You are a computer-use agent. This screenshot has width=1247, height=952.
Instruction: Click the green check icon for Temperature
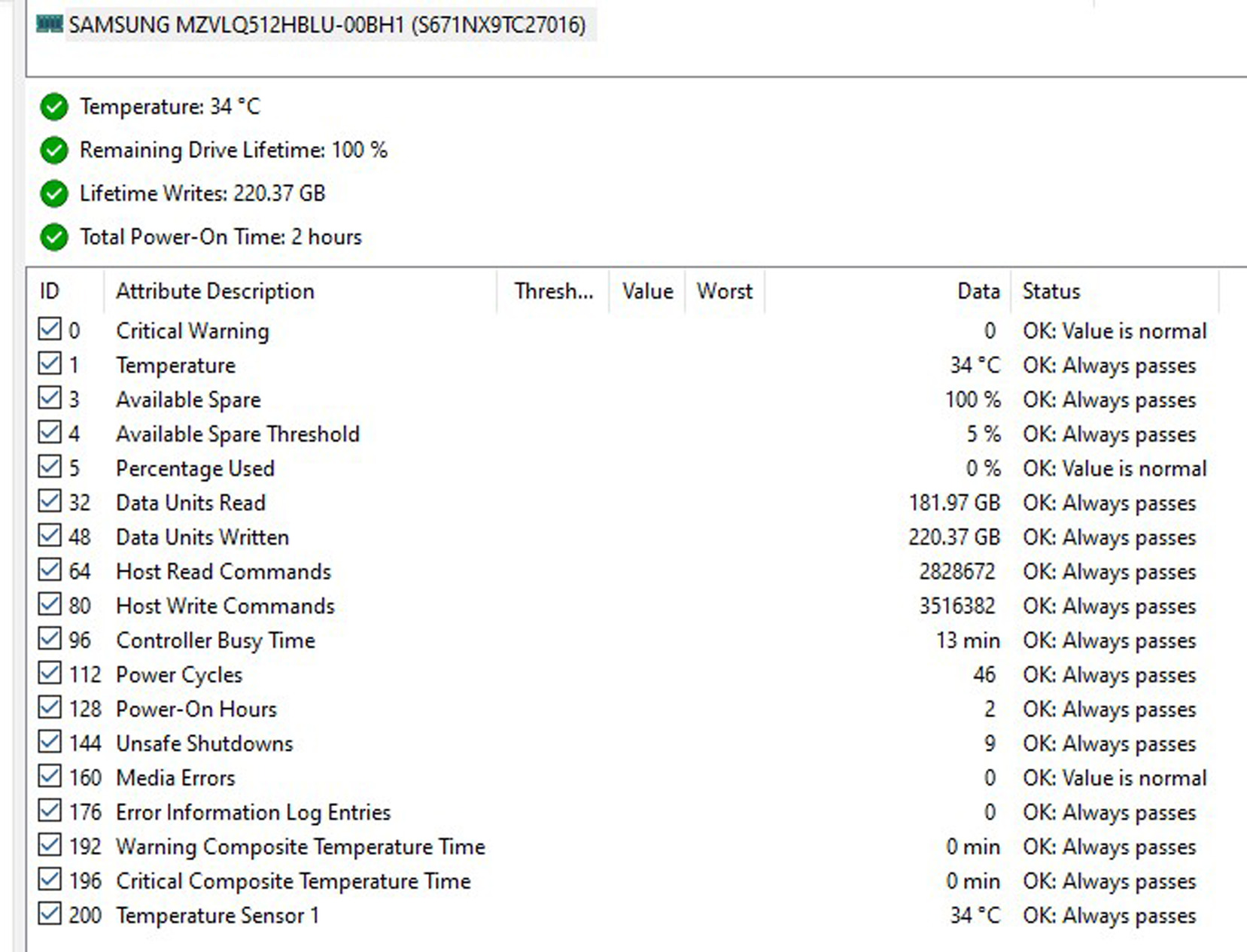click(54, 107)
